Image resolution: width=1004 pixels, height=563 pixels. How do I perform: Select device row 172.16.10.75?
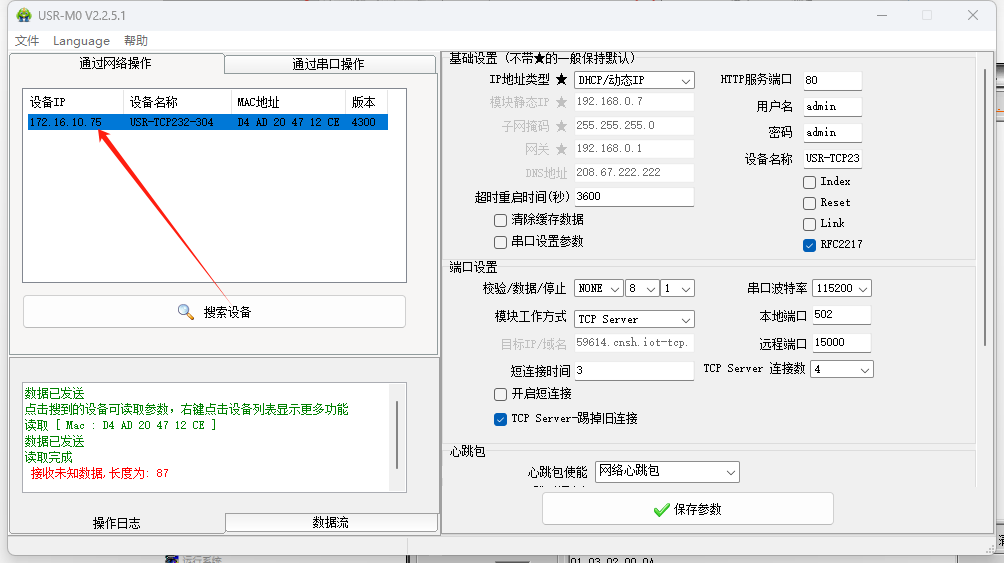(x=207, y=122)
